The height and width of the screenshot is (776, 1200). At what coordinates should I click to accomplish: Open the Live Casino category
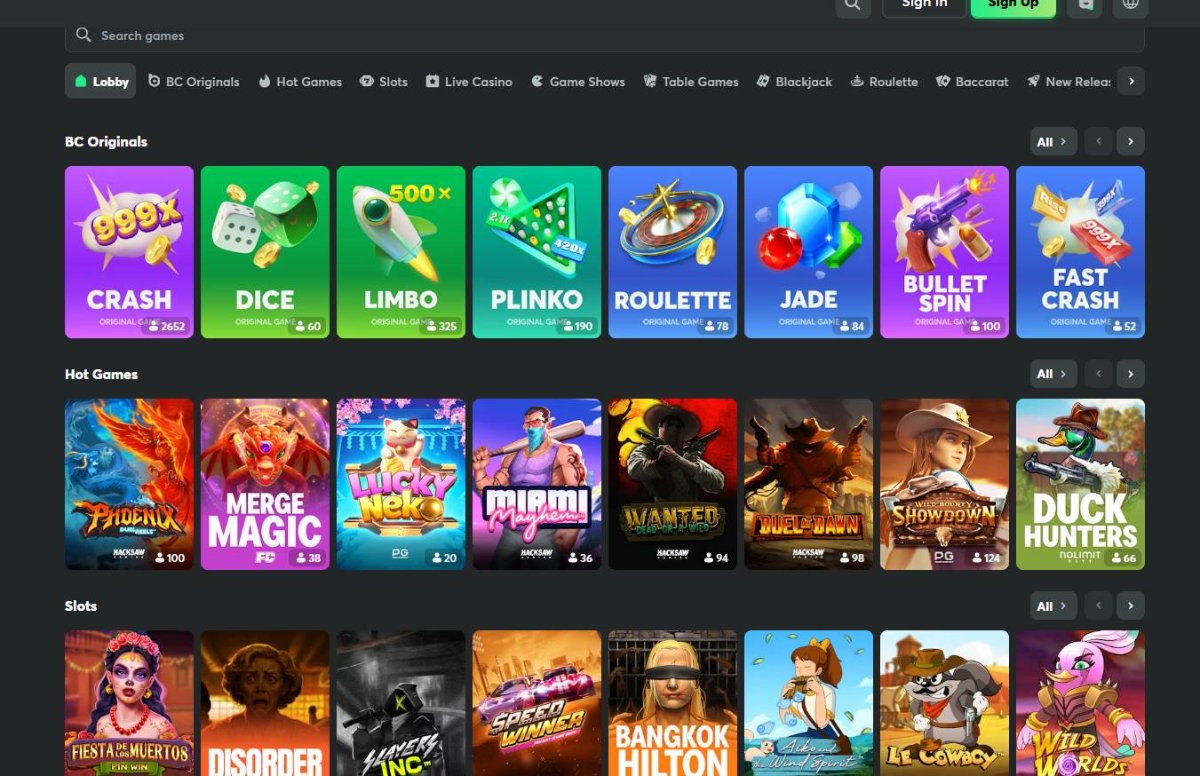tap(468, 81)
